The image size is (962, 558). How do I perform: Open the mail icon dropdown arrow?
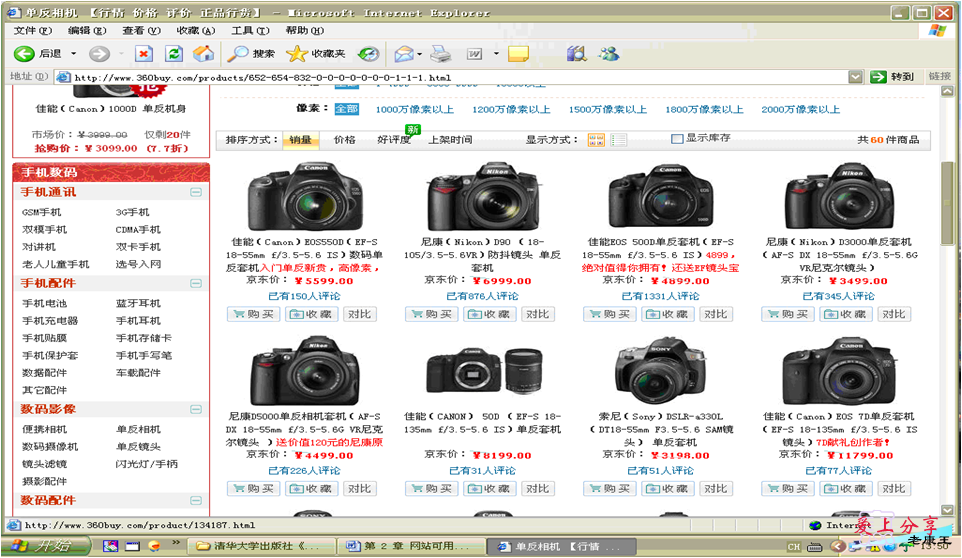[x=420, y=54]
